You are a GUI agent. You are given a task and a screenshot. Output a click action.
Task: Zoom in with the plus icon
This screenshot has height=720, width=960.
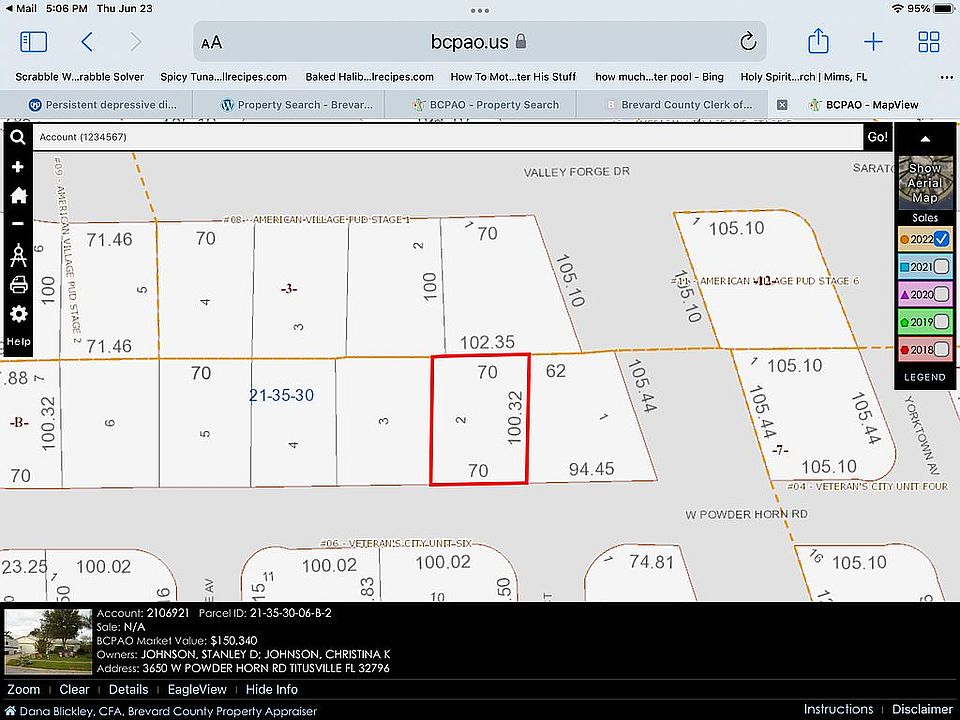(18, 167)
